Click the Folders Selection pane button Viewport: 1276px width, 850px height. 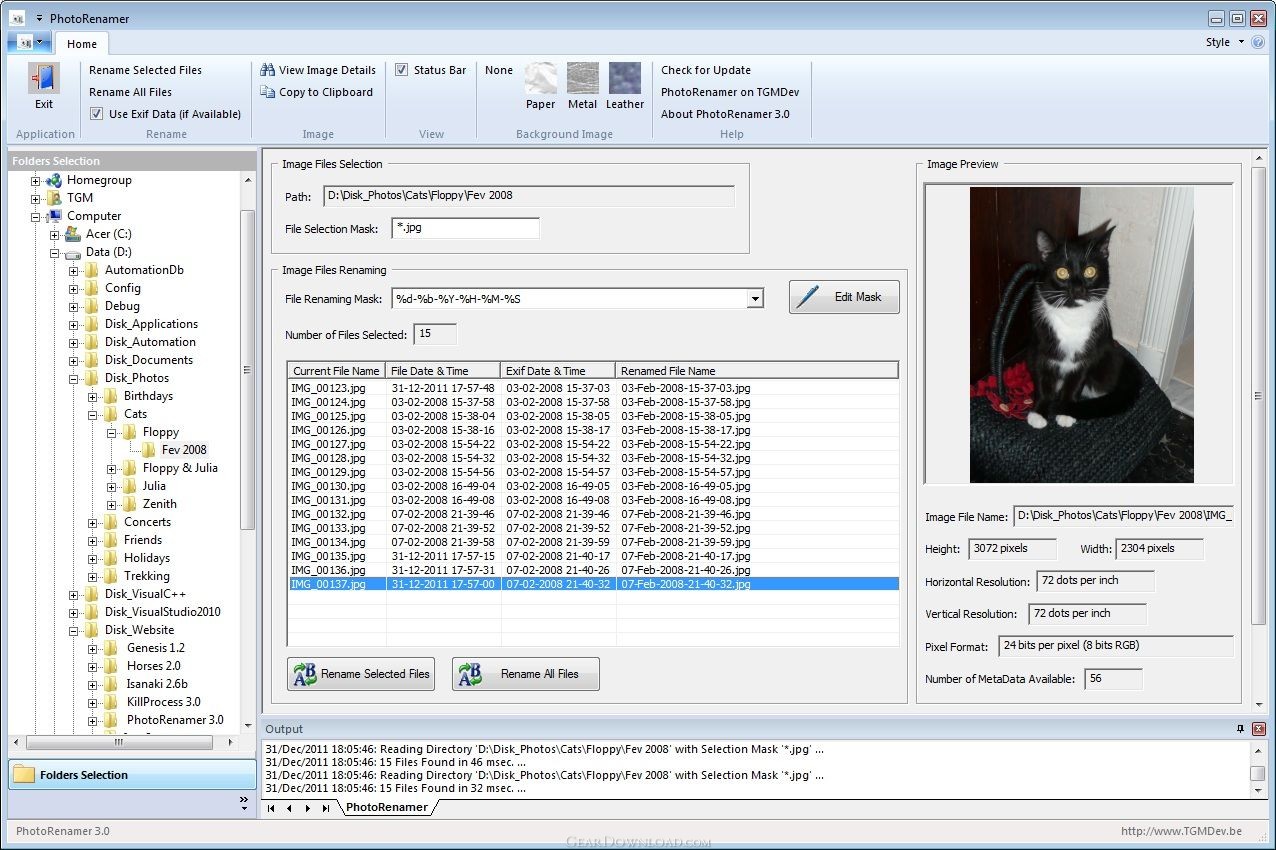pos(132,775)
